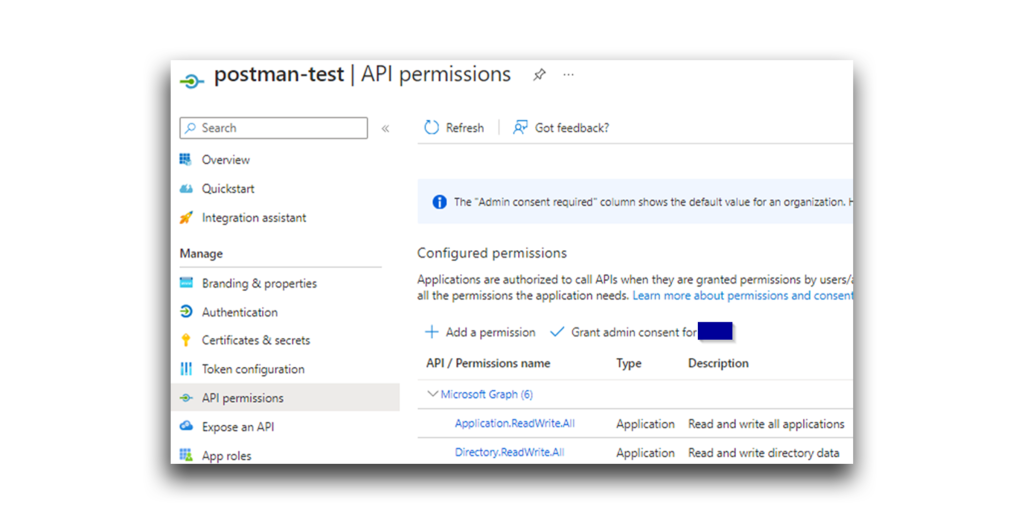Click the pin icon next to page title
The image size is (1024, 524).
(539, 75)
